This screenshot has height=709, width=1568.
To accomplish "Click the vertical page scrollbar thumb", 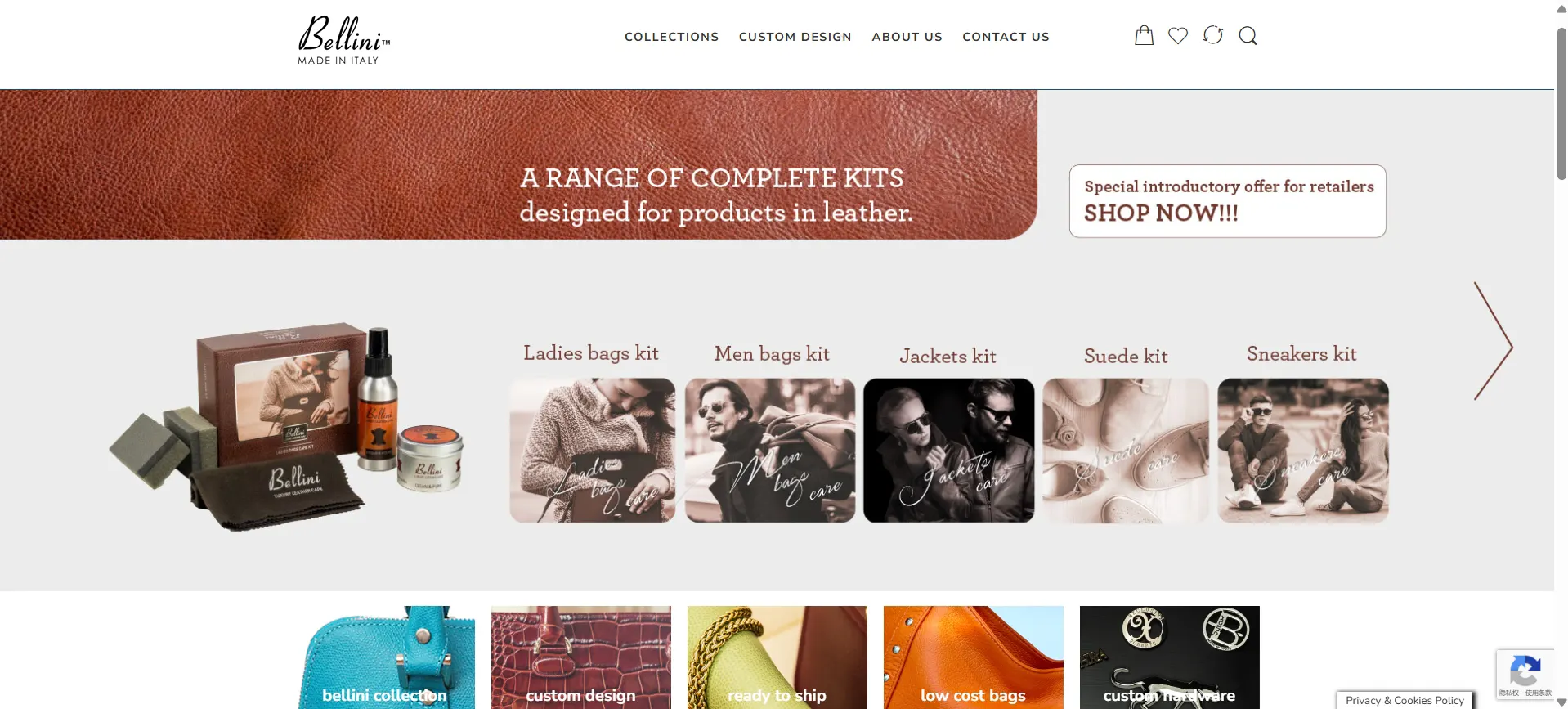I will (x=1561, y=104).
